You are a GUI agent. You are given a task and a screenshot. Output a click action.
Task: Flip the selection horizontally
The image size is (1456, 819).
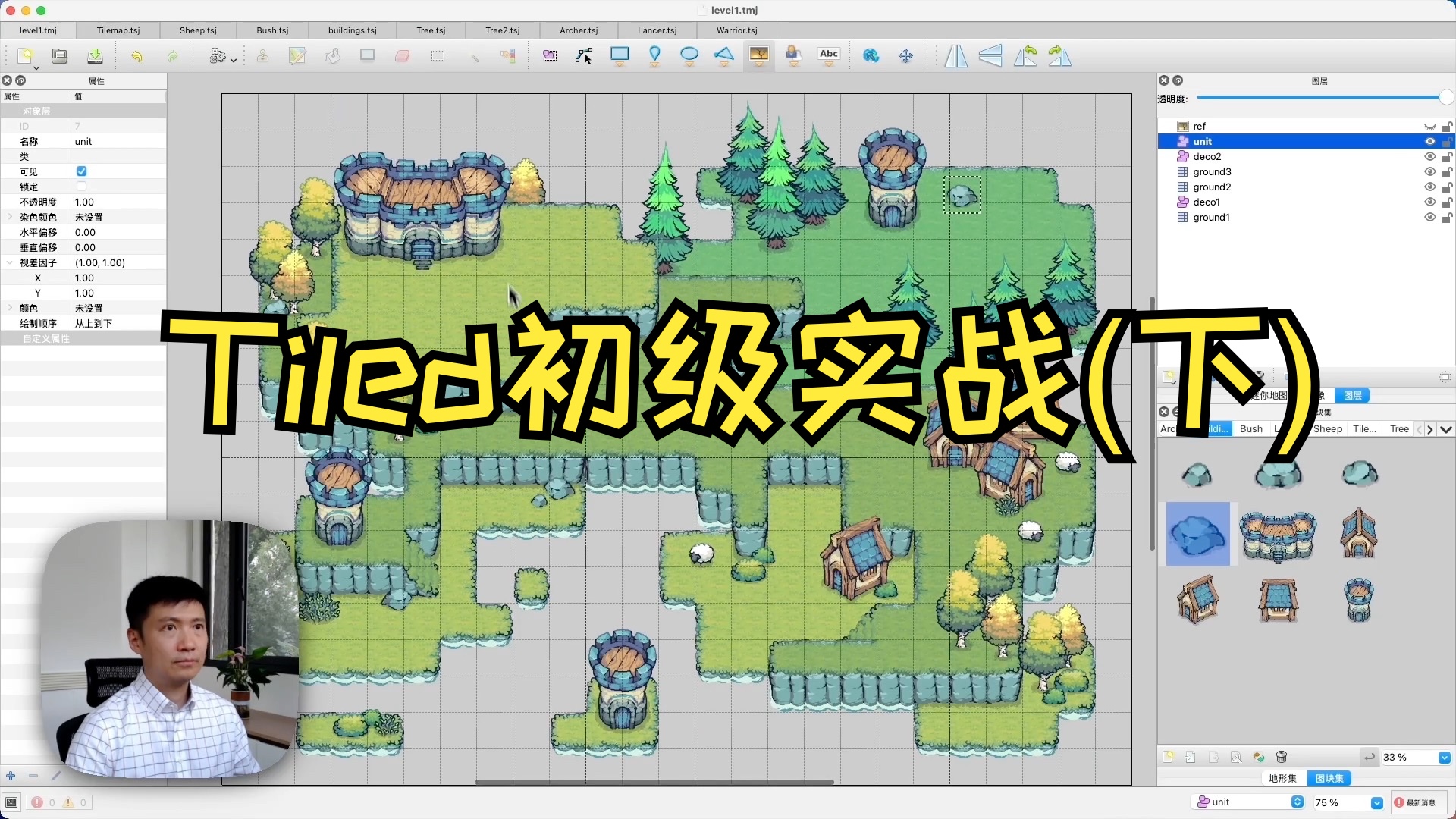coord(955,55)
